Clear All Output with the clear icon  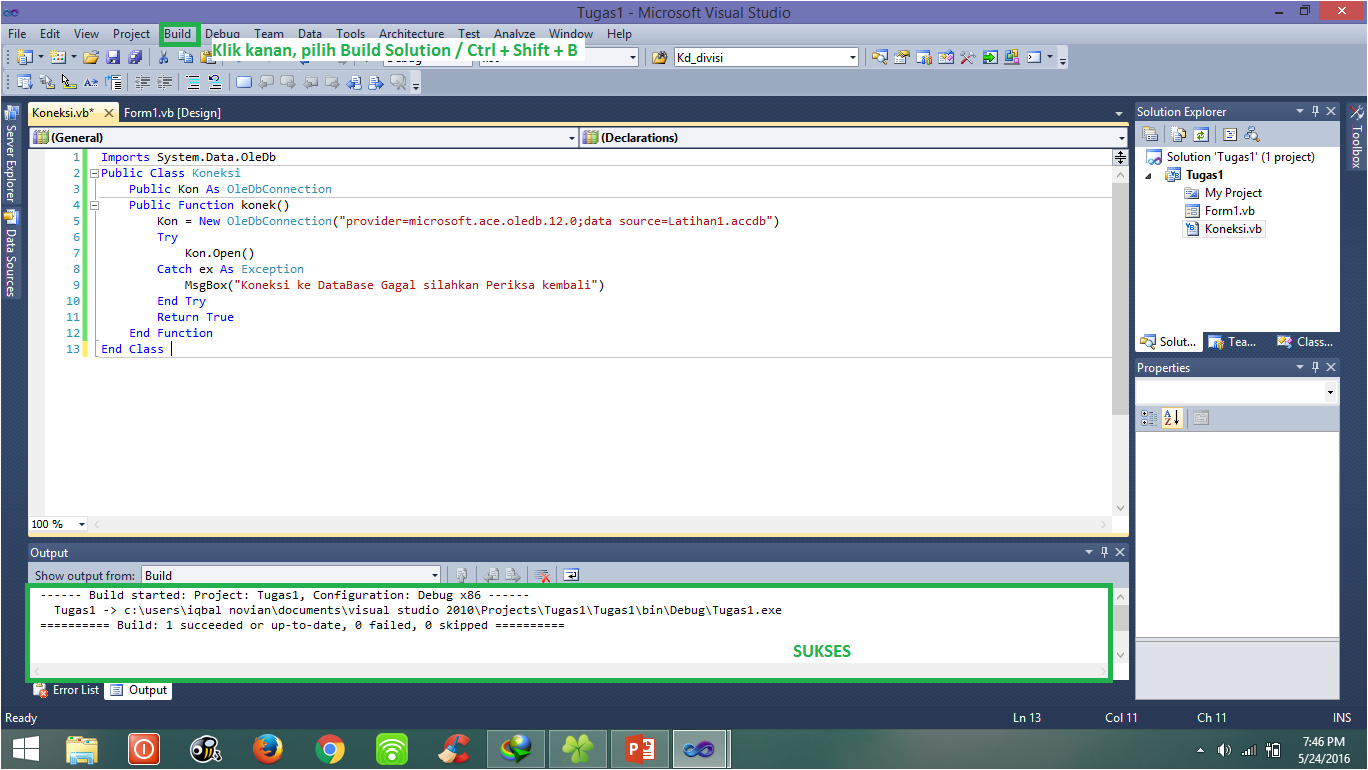pos(543,575)
